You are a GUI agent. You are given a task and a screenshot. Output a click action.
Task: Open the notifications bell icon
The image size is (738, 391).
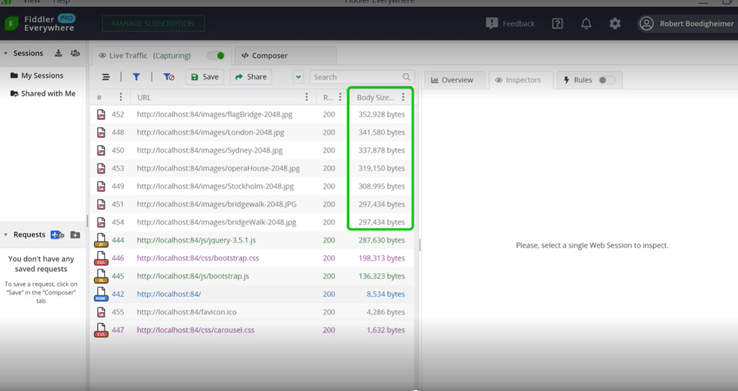click(x=586, y=24)
